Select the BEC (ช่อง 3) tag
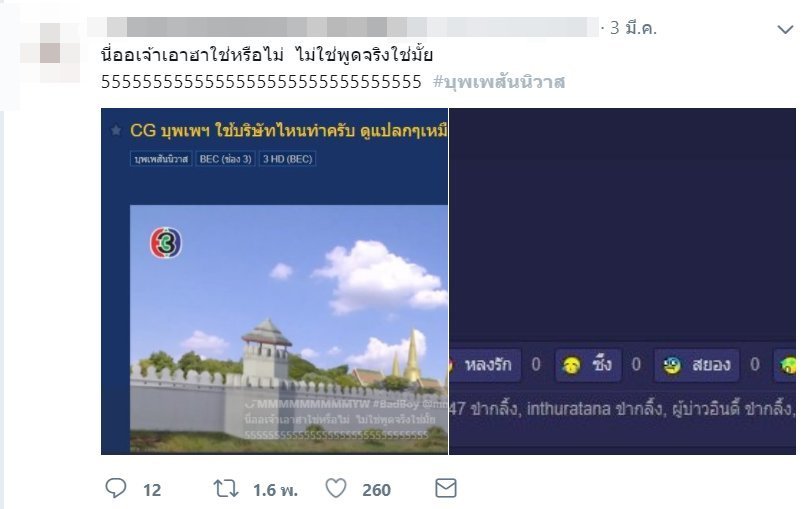 coord(225,159)
